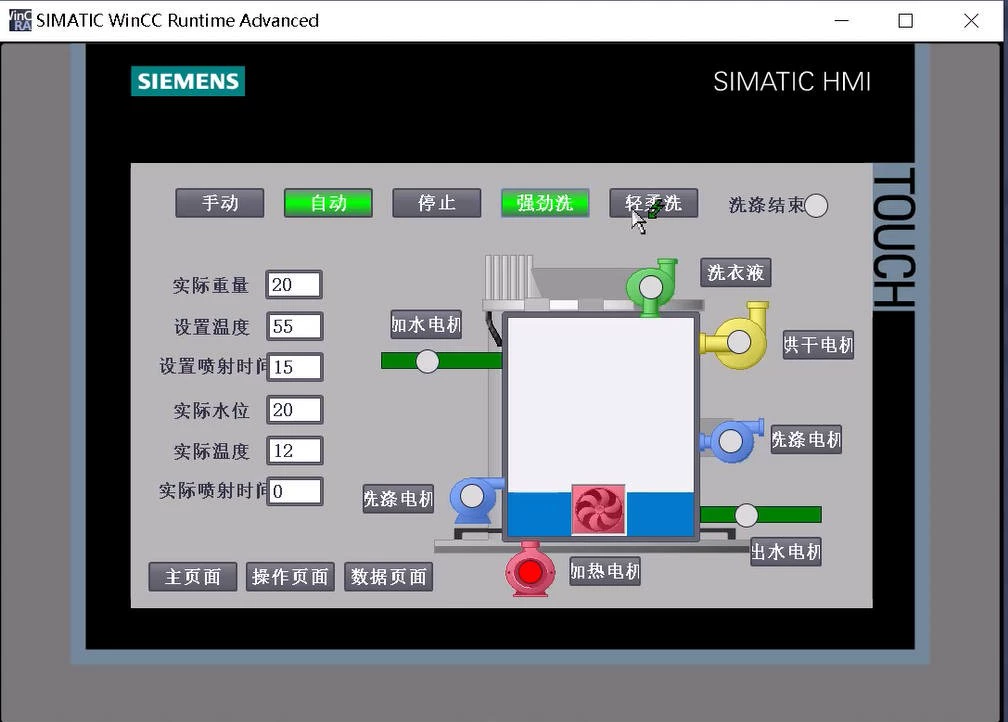Switch to the 操作页面 operation page
Screen dimensions: 1008x722
pos(289,576)
